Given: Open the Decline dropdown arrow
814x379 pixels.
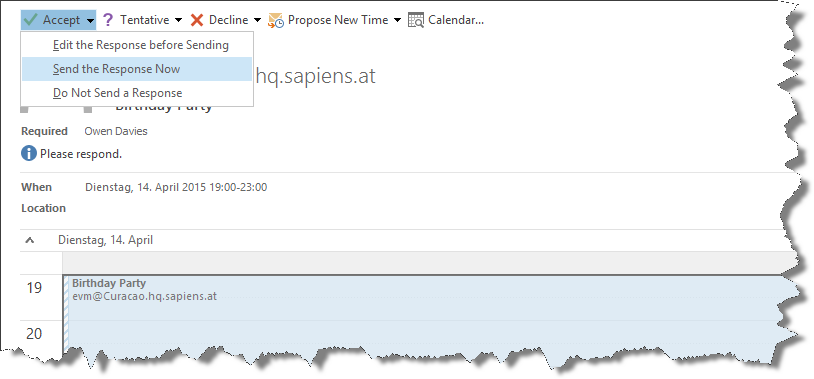Looking at the screenshot, I should tap(257, 20).
